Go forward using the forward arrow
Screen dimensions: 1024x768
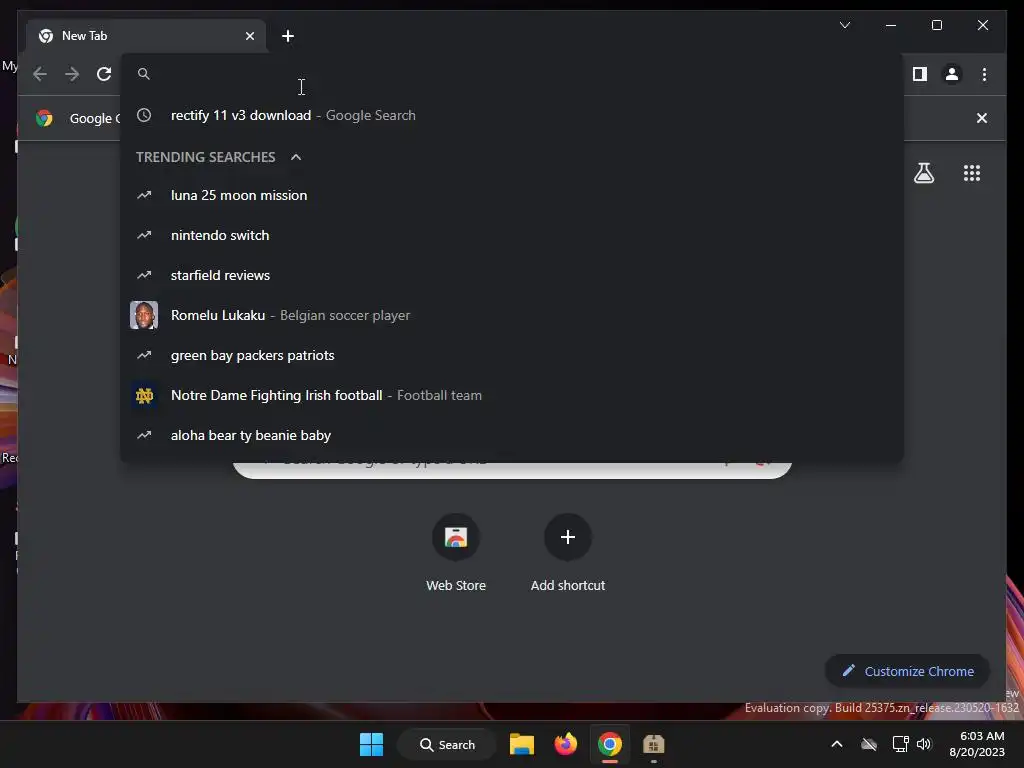tap(72, 74)
